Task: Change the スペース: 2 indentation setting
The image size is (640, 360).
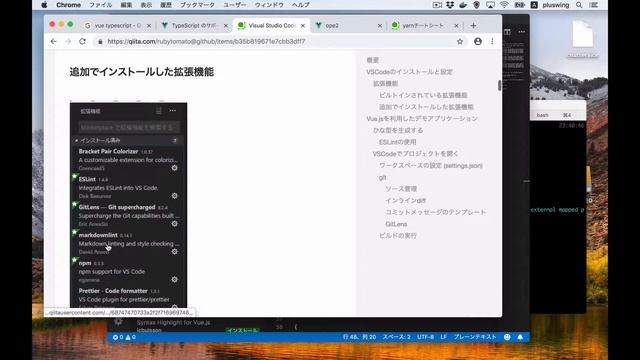Action: [x=396, y=337]
